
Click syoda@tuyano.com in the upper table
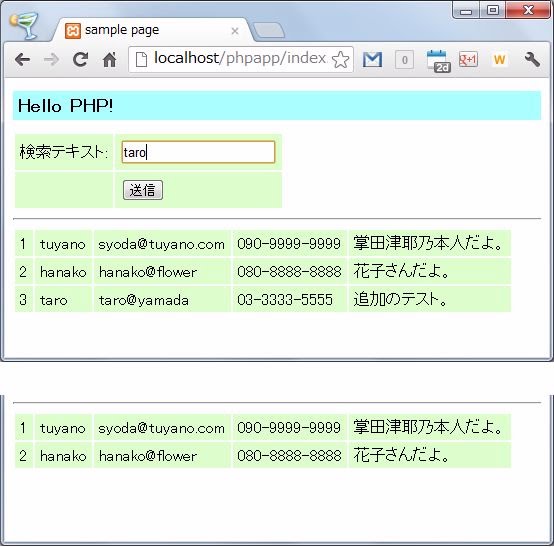point(161,244)
